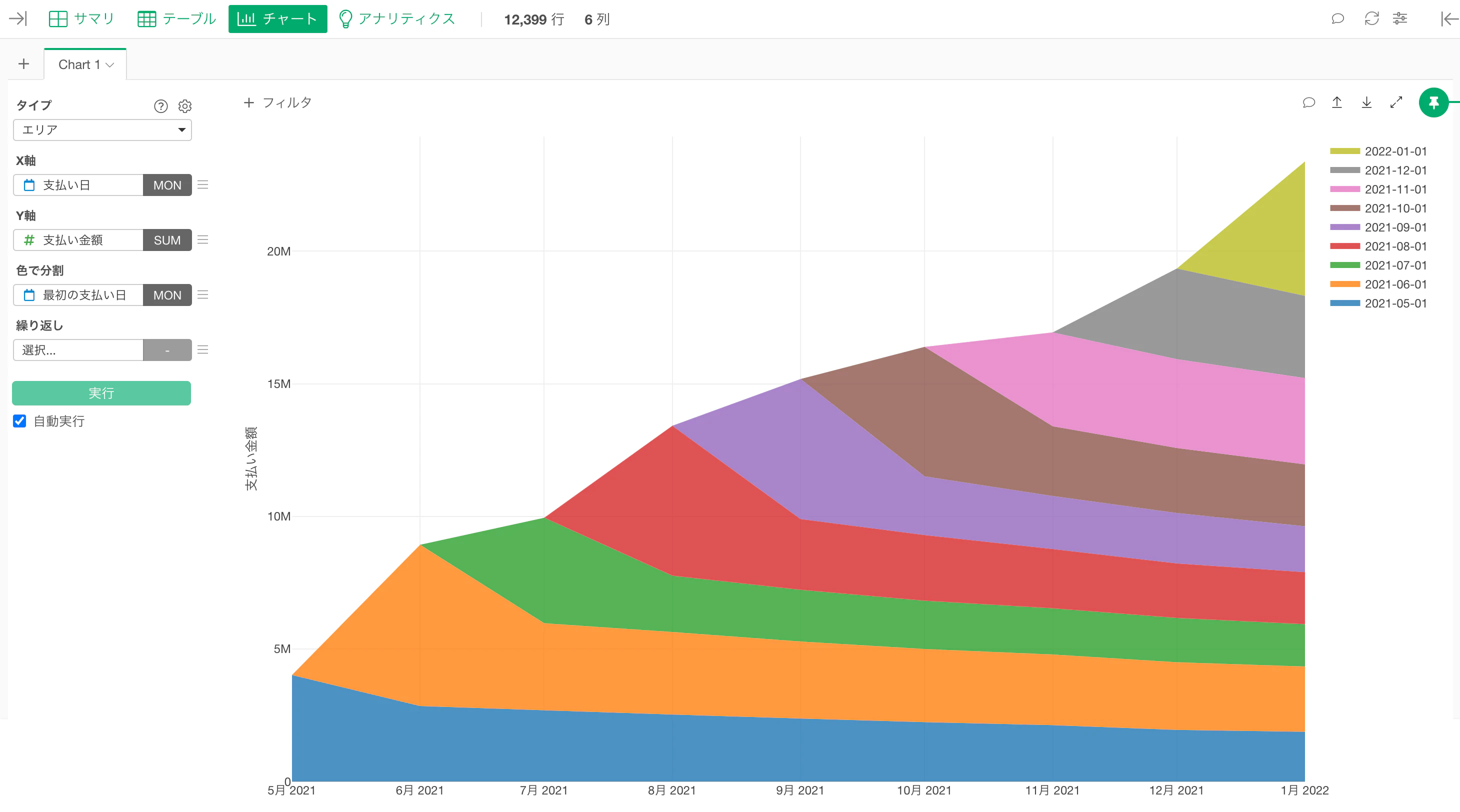Toggle 自動実行 checkbox
This screenshot has width=1460, height=812.
(20, 421)
